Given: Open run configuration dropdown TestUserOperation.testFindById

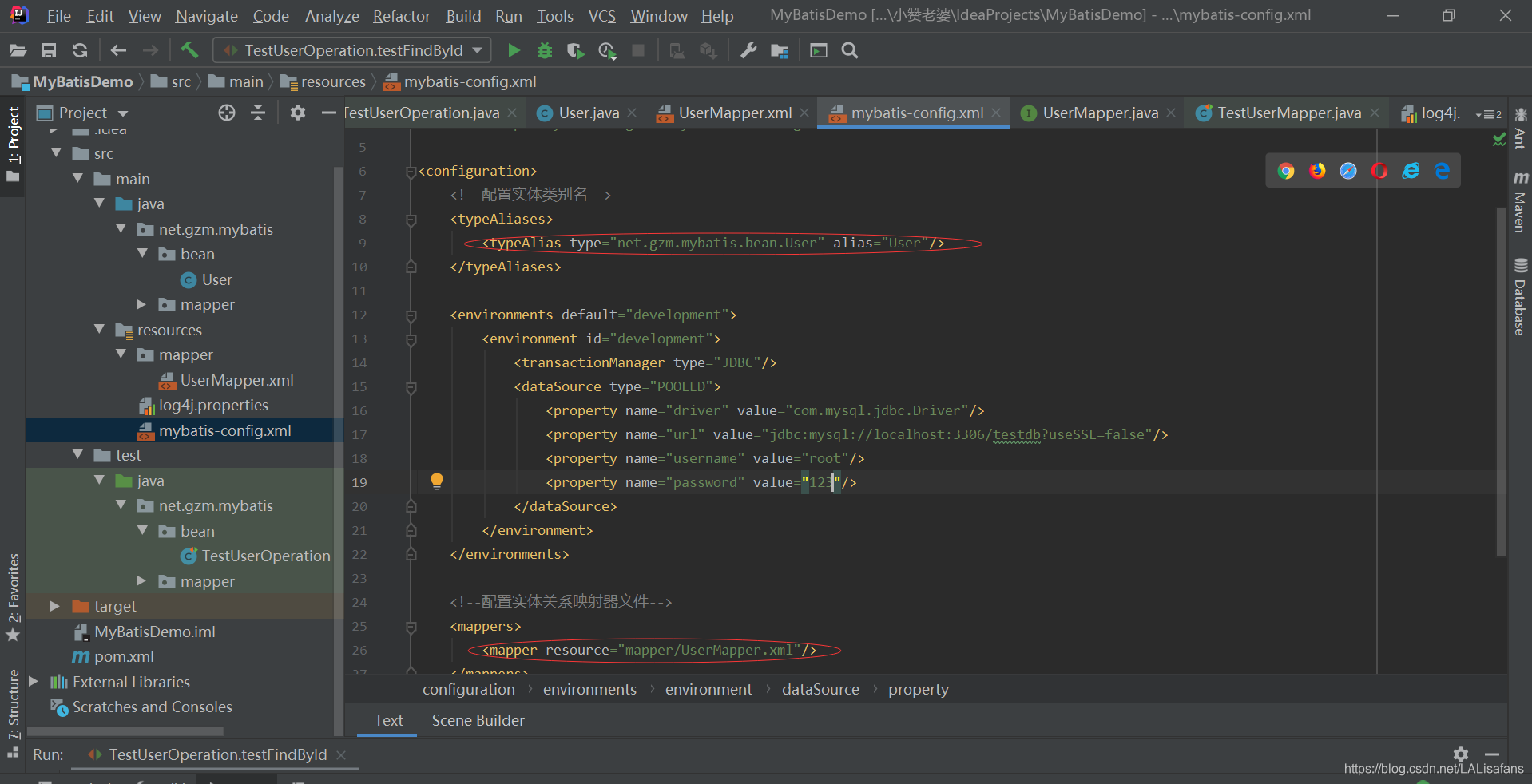Looking at the screenshot, I should point(352,50).
